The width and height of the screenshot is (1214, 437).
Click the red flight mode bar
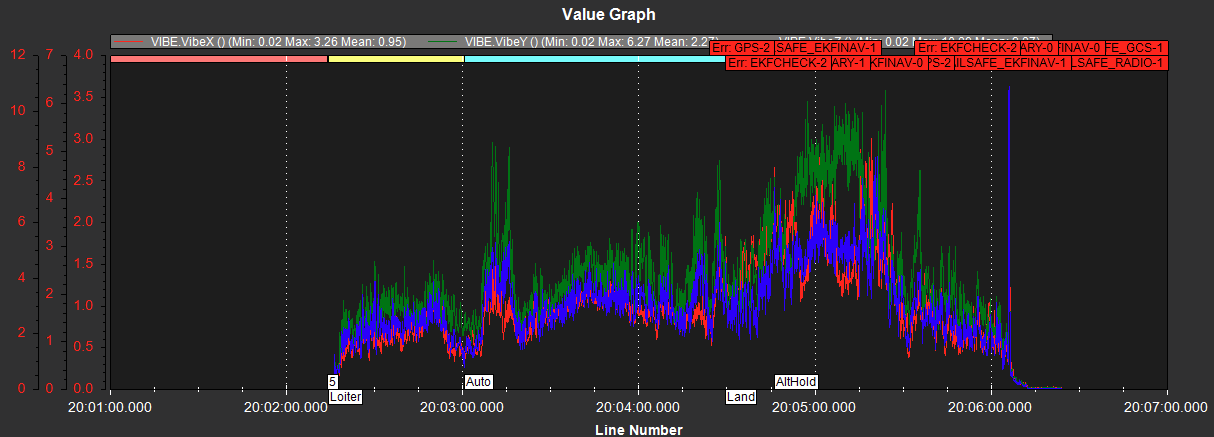(x=219, y=59)
